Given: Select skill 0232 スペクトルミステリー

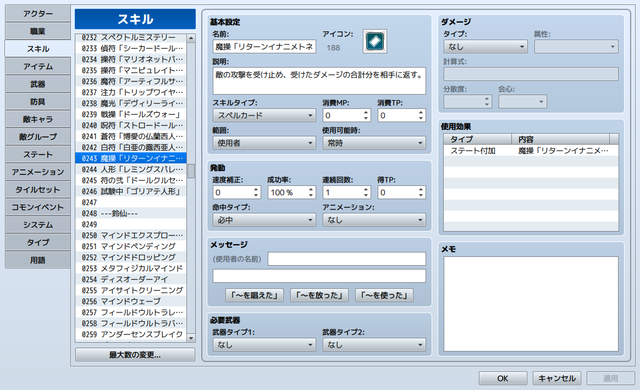Looking at the screenshot, I should pyautogui.click(x=131, y=38).
